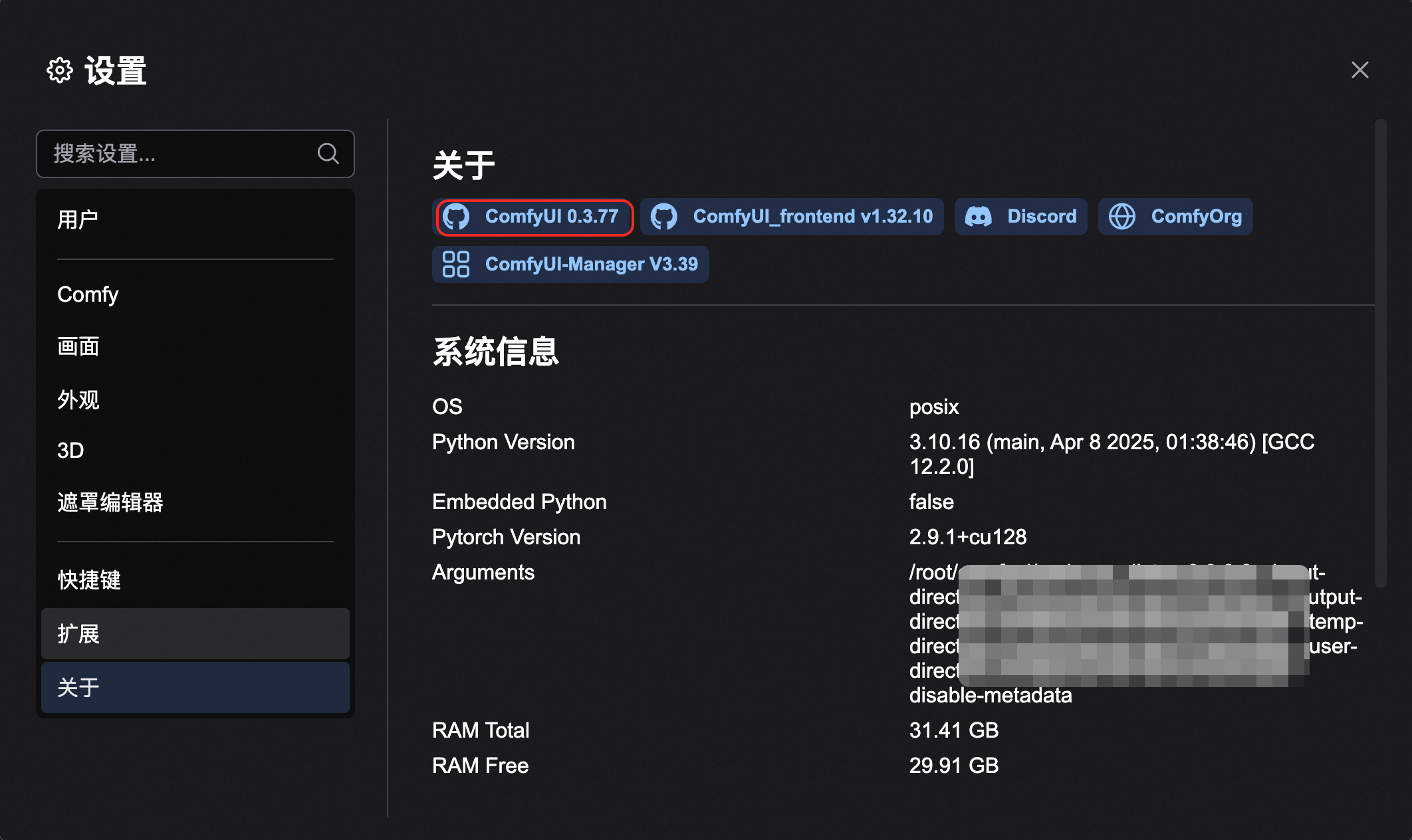Click the settings gear icon
Image resolution: width=1412 pixels, height=840 pixels.
[60, 70]
